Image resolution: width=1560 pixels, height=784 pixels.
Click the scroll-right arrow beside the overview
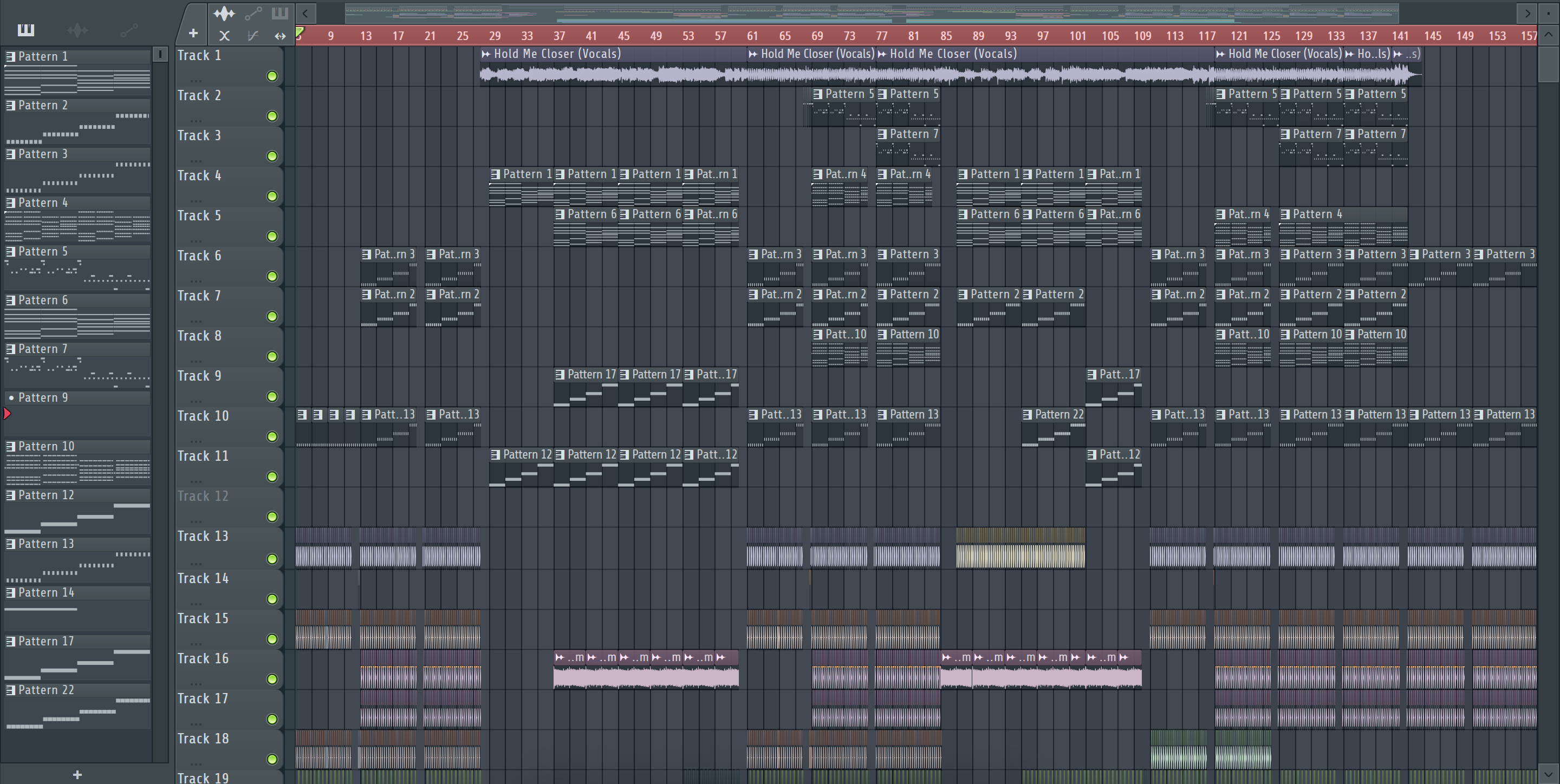coord(1527,12)
